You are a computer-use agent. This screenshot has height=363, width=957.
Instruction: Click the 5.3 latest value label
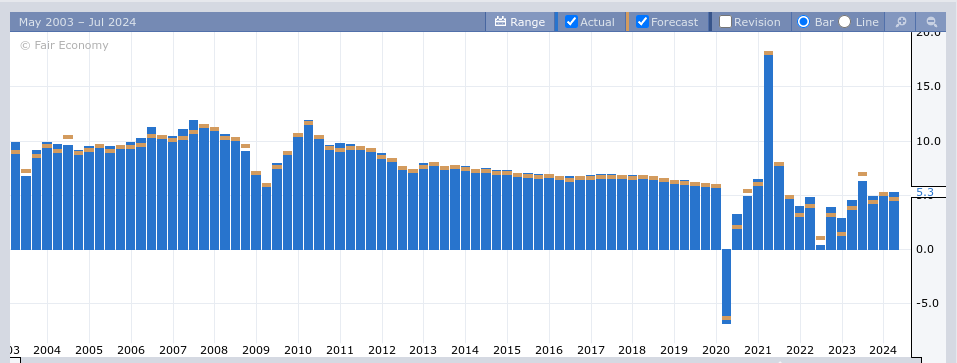pyautogui.click(x=925, y=192)
